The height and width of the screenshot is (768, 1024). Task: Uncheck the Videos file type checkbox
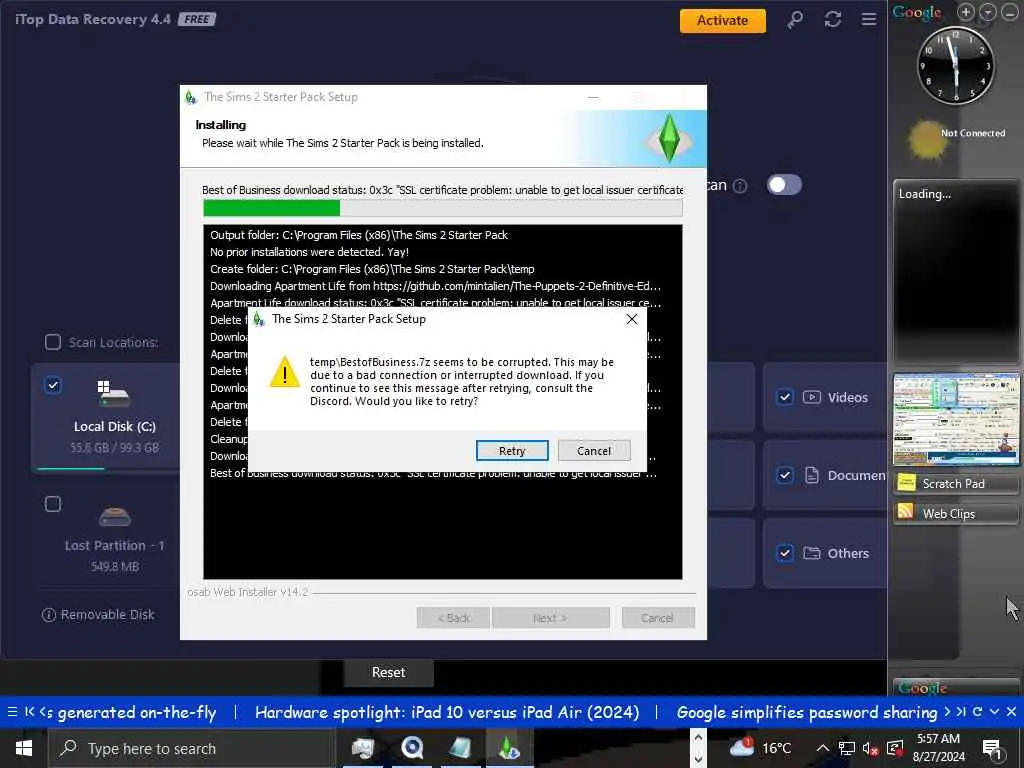(785, 397)
